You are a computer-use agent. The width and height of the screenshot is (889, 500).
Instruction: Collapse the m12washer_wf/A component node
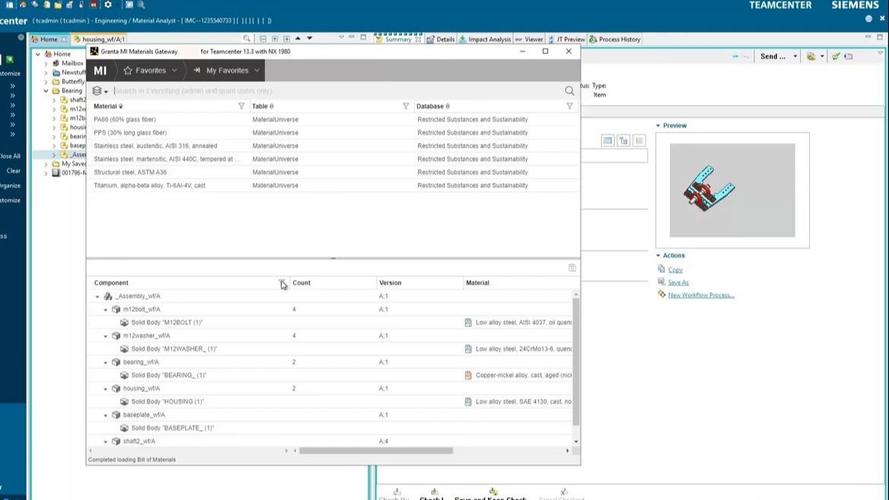click(105, 336)
